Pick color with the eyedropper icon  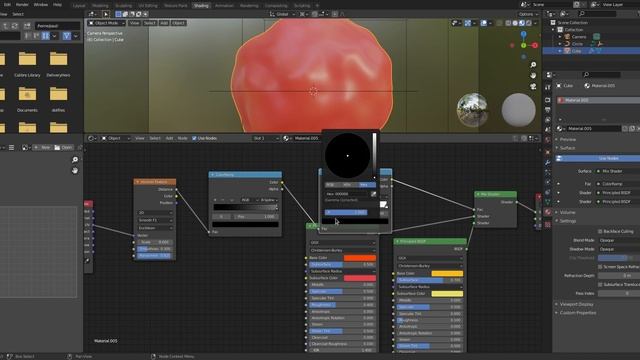[x=373, y=194]
